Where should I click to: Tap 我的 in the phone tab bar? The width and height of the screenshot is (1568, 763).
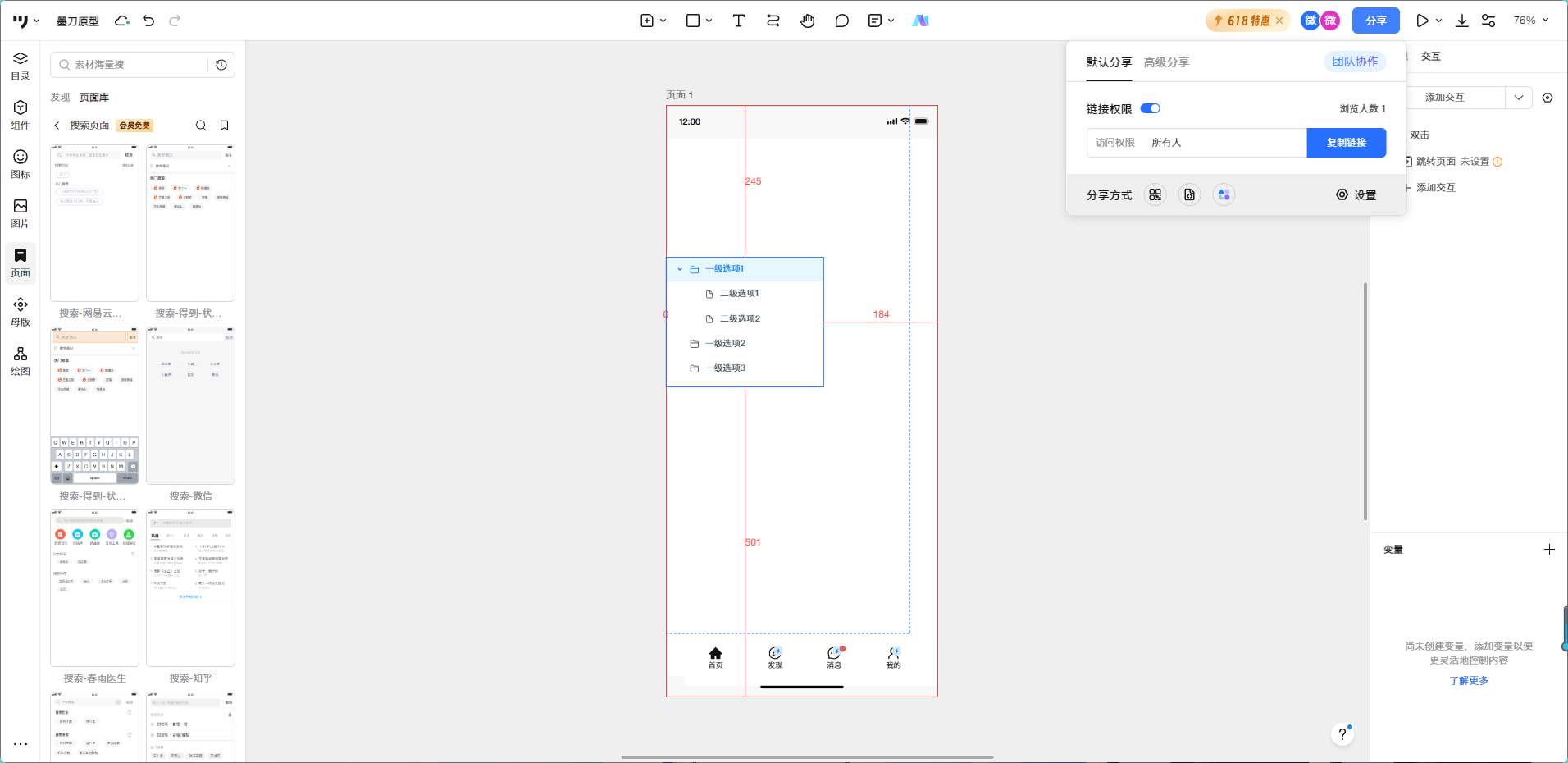click(893, 658)
